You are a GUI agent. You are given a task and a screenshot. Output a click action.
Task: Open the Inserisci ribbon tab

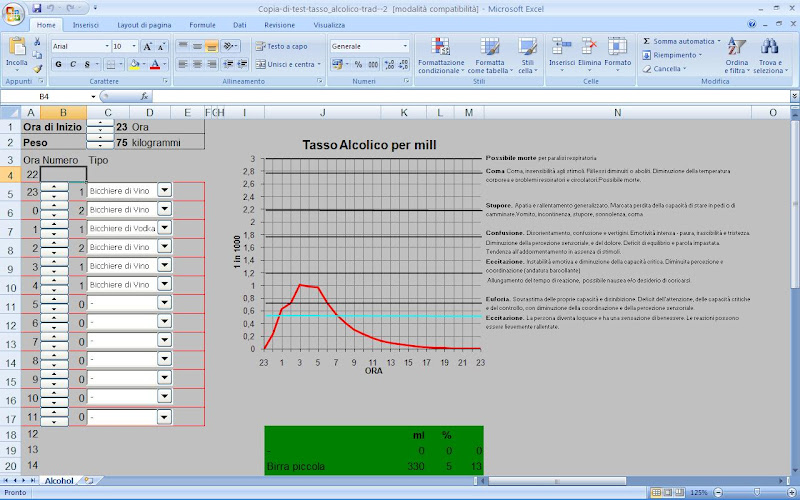(x=85, y=25)
